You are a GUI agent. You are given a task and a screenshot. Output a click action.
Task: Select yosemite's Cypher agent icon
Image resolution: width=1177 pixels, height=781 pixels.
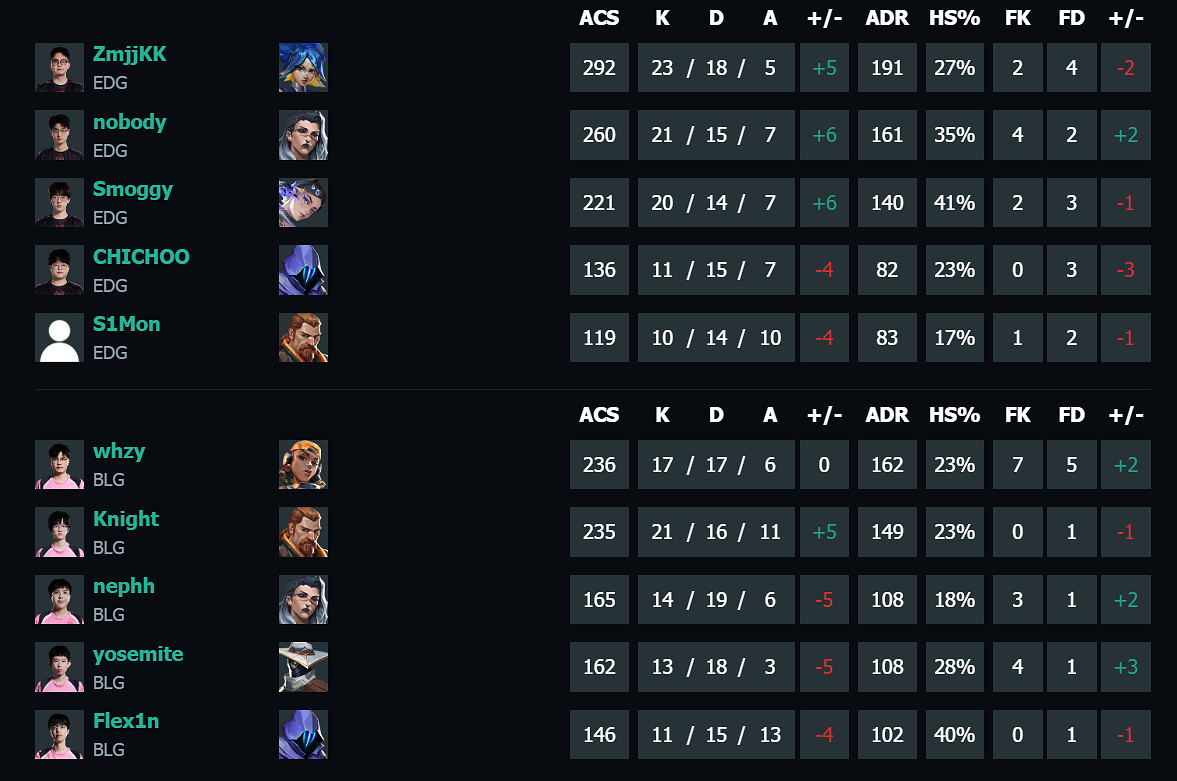303,666
